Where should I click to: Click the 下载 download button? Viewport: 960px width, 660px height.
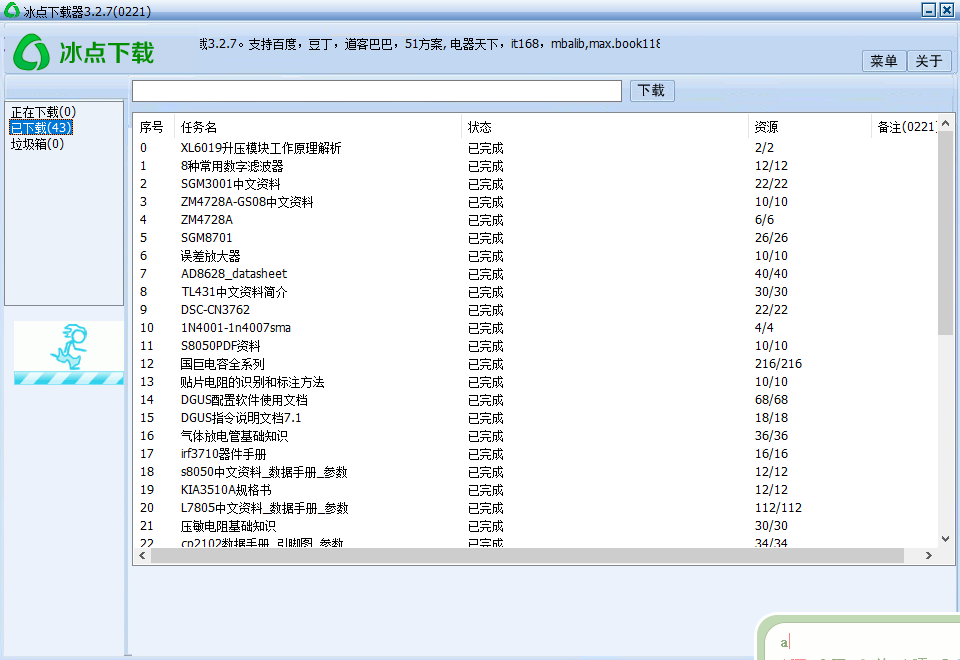pyautogui.click(x=651, y=91)
